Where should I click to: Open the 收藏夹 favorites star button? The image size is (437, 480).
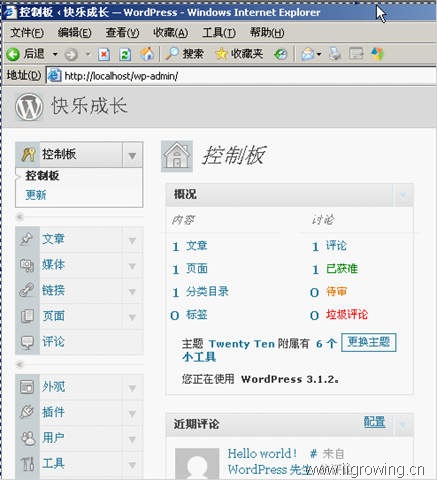239,54
